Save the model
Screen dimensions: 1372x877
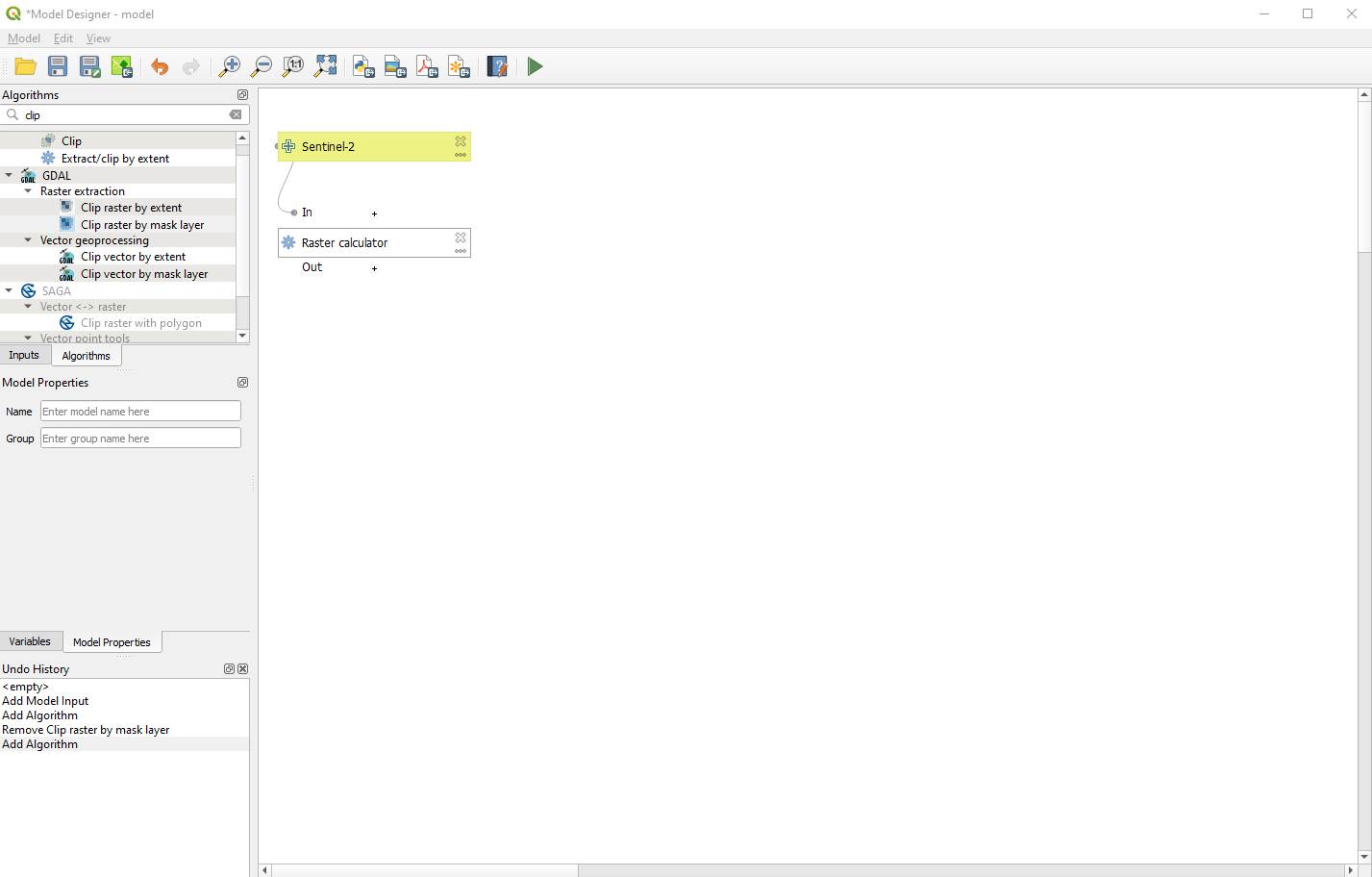(58, 66)
